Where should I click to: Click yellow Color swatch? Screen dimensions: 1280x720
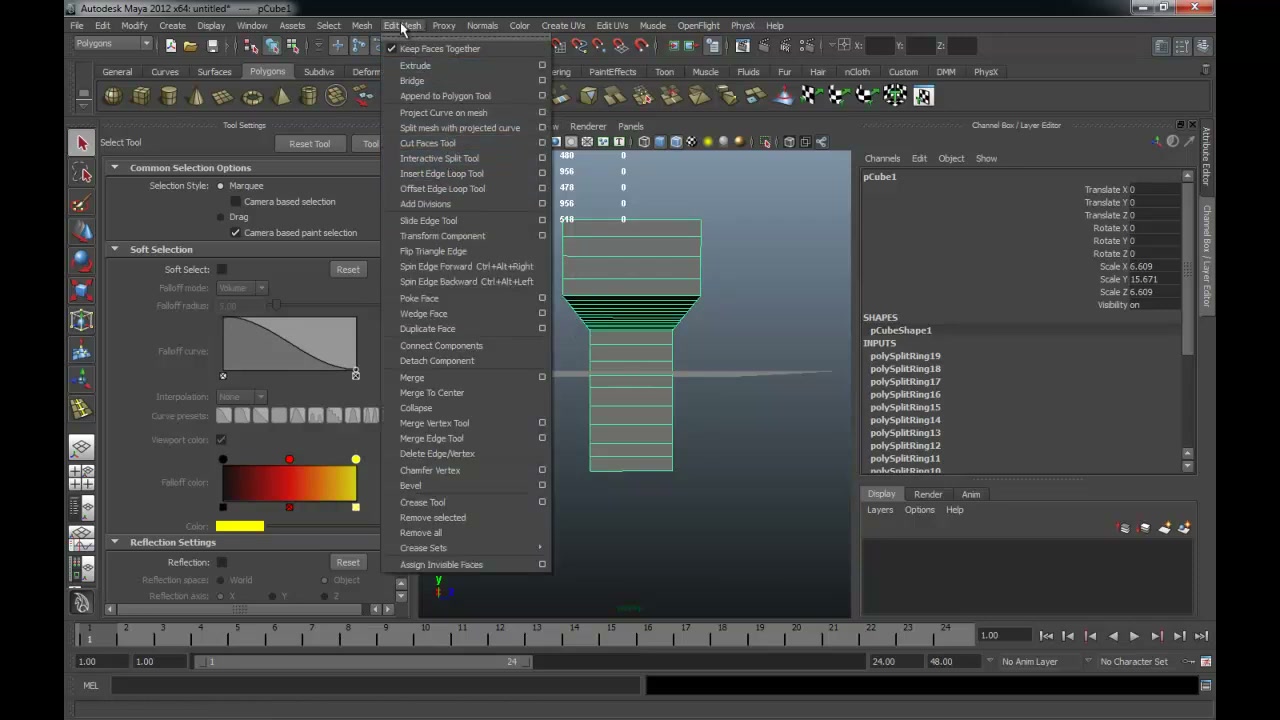pyautogui.click(x=240, y=527)
